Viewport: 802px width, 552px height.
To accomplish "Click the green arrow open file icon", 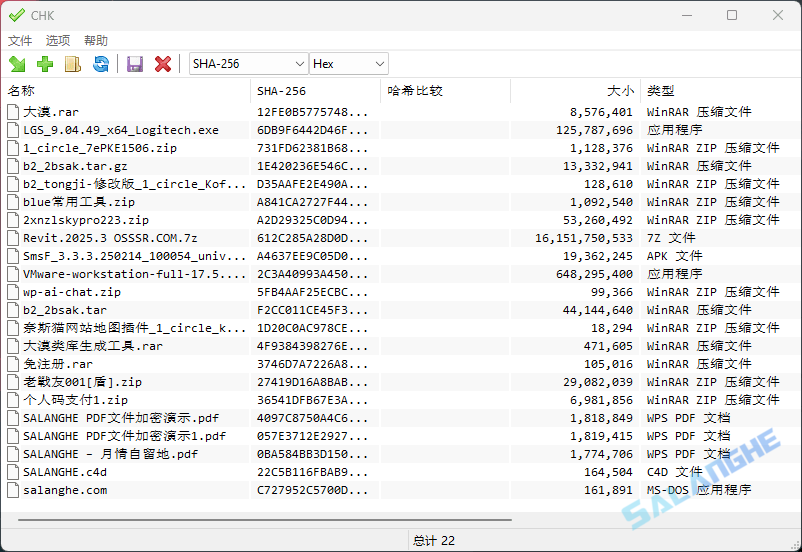I will (x=17, y=64).
